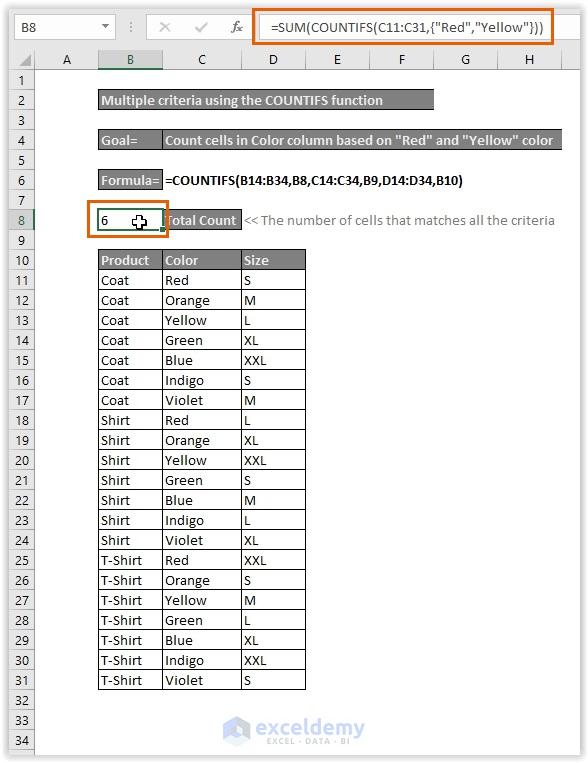Click 'XXL' in row 30
588x763 pixels.
coord(274,660)
